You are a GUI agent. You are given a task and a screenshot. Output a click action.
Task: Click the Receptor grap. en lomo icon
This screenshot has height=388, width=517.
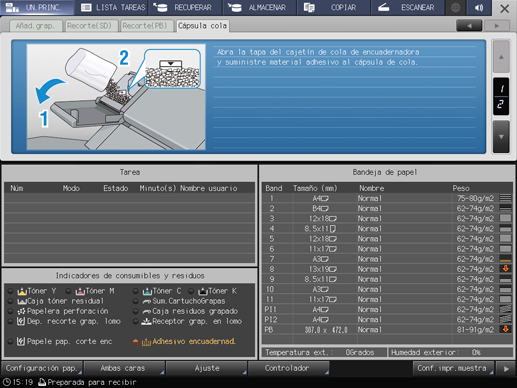(147, 321)
